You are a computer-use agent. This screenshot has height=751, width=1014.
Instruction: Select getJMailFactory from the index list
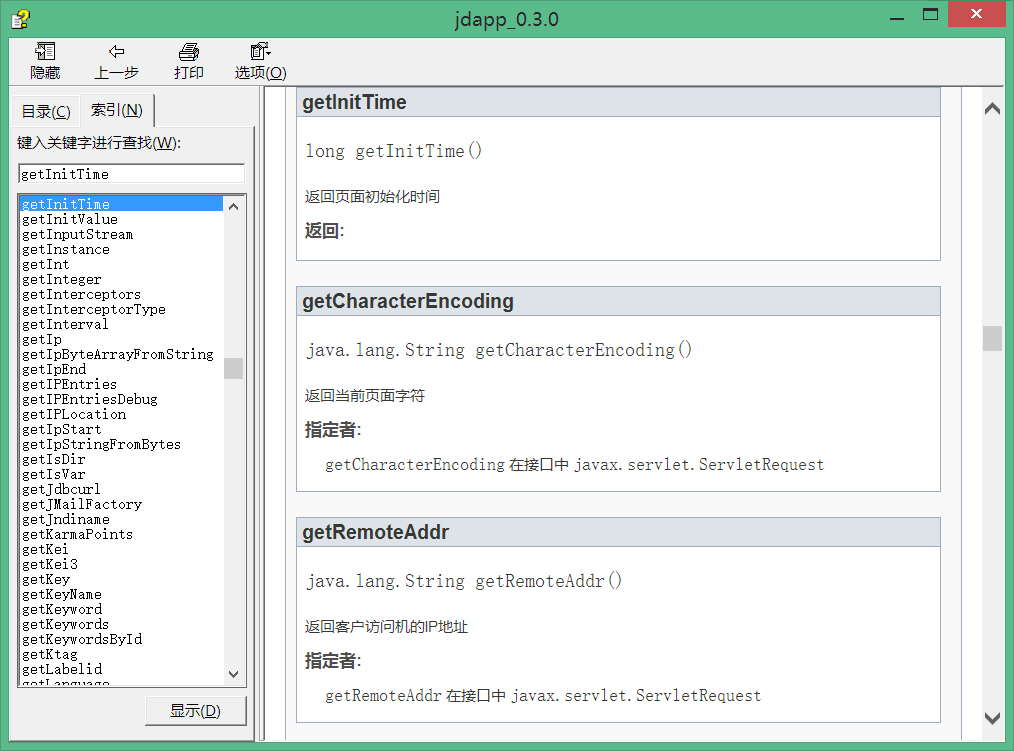click(81, 504)
